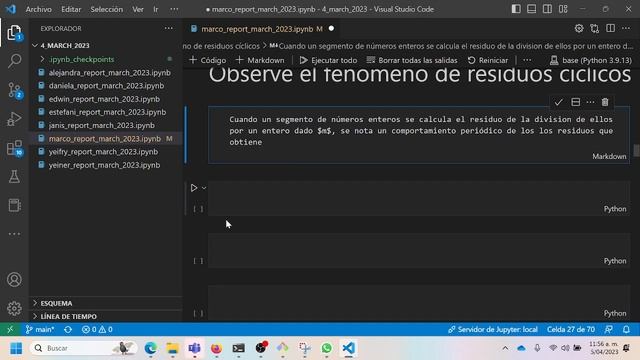Viewport: 640px width, 360px height.
Task: Open the changes compare icon in editor title
Action: (595, 29)
